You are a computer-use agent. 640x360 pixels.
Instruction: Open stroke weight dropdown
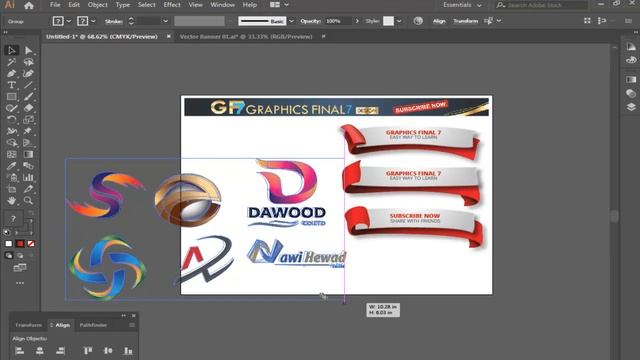pyautogui.click(x=165, y=21)
